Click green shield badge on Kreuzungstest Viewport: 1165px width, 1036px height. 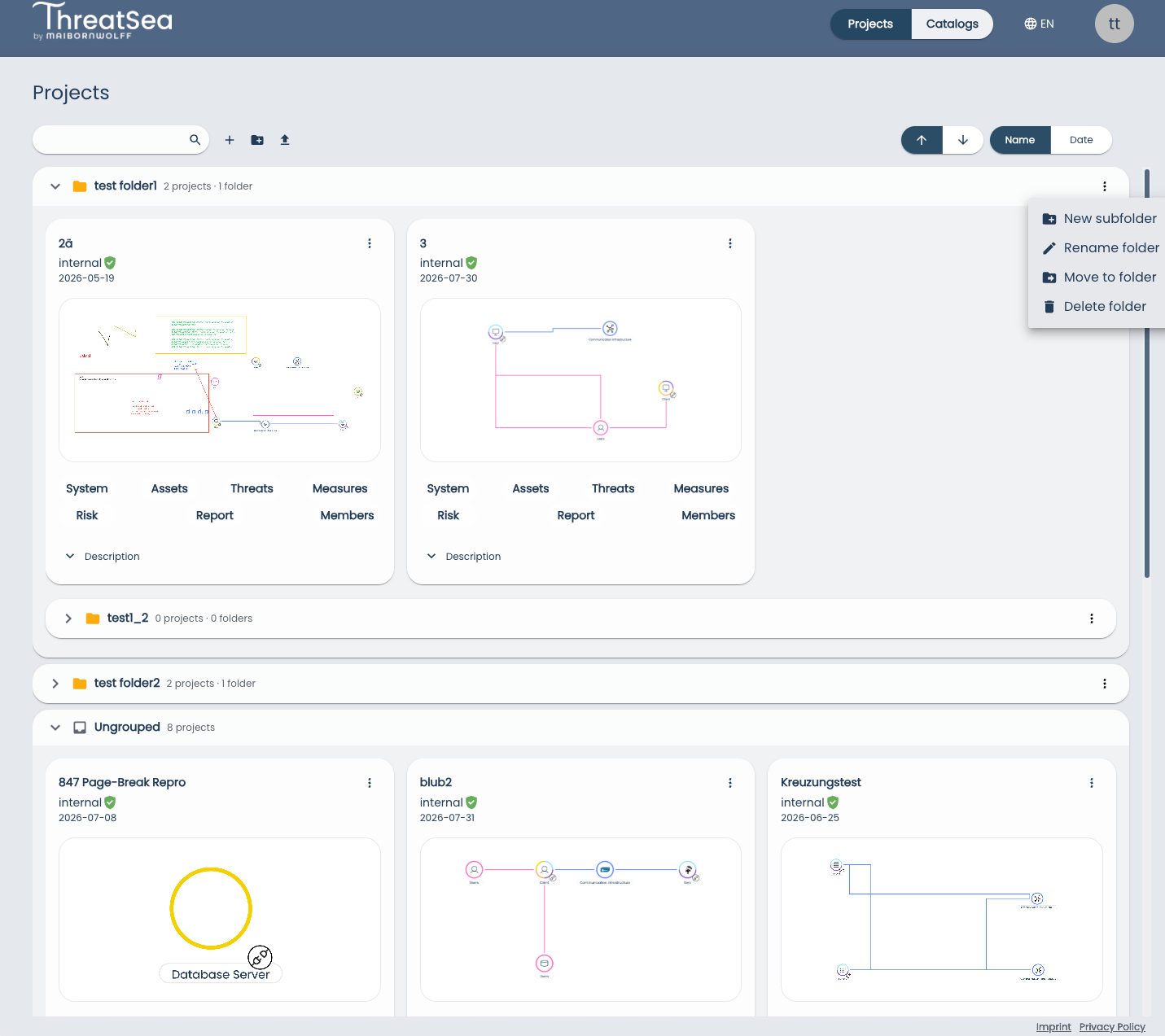833,802
